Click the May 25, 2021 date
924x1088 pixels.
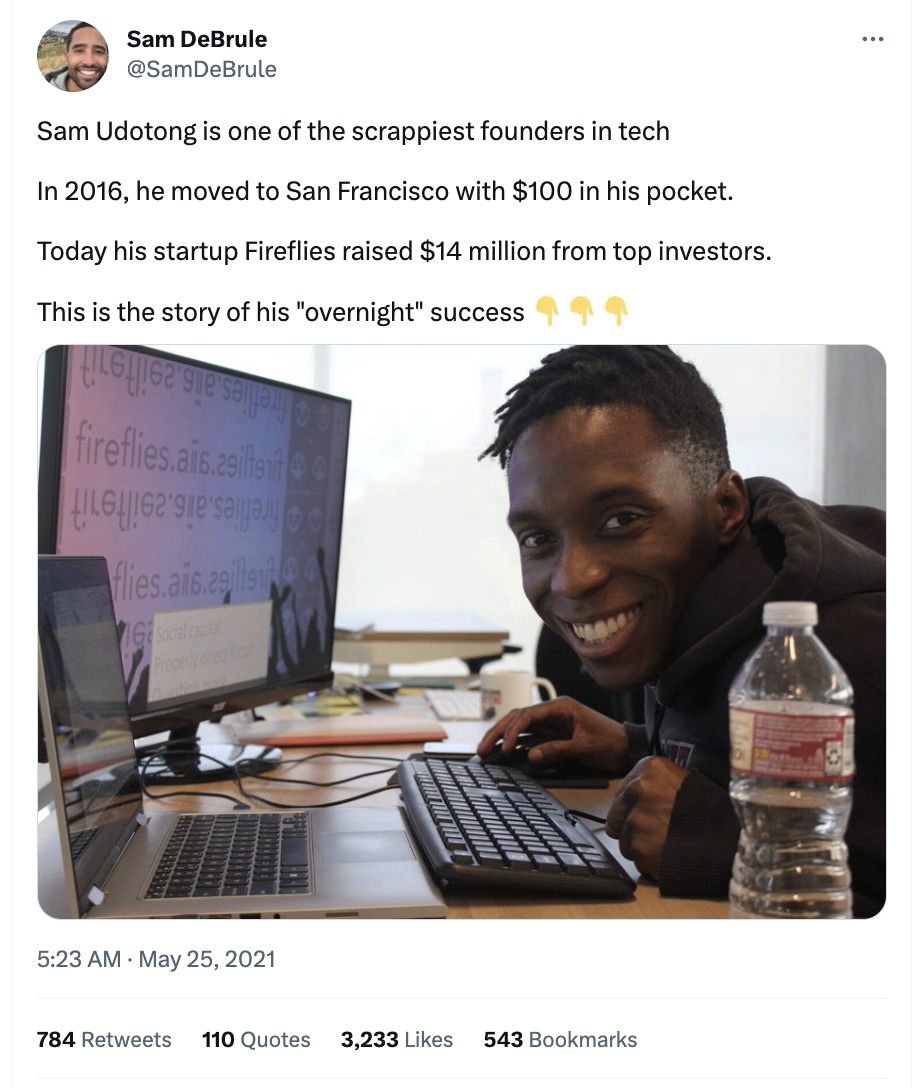[x=206, y=960]
